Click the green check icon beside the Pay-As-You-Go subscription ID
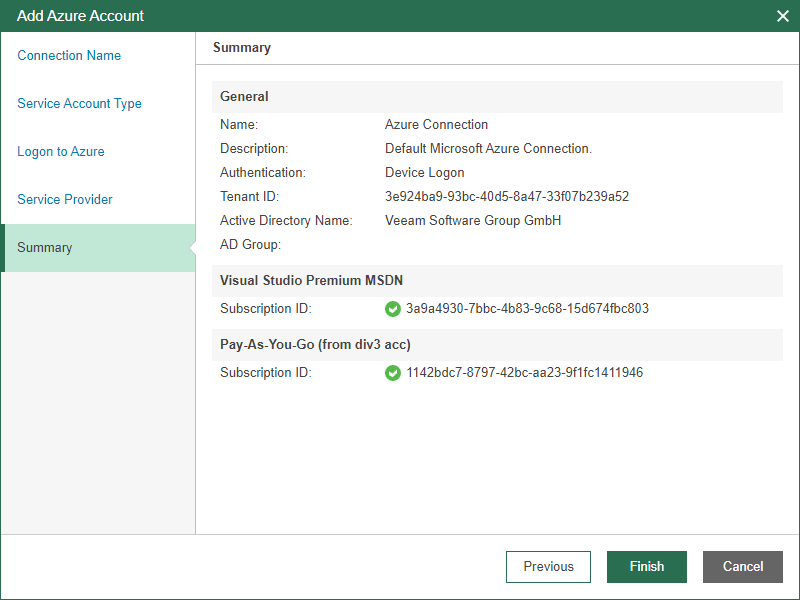Screen dimensions: 800x600 coord(393,373)
